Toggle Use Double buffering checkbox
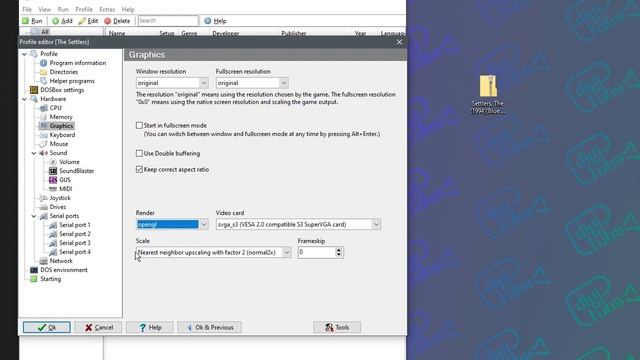640x360 pixels. click(x=139, y=153)
